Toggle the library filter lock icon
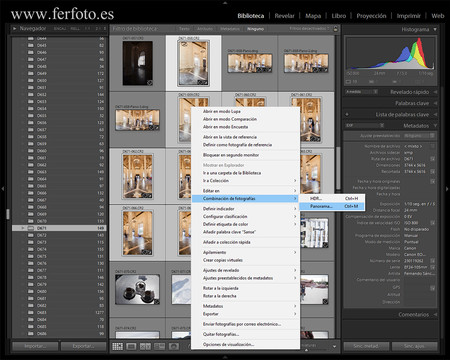450x360 pixels. 335,29
